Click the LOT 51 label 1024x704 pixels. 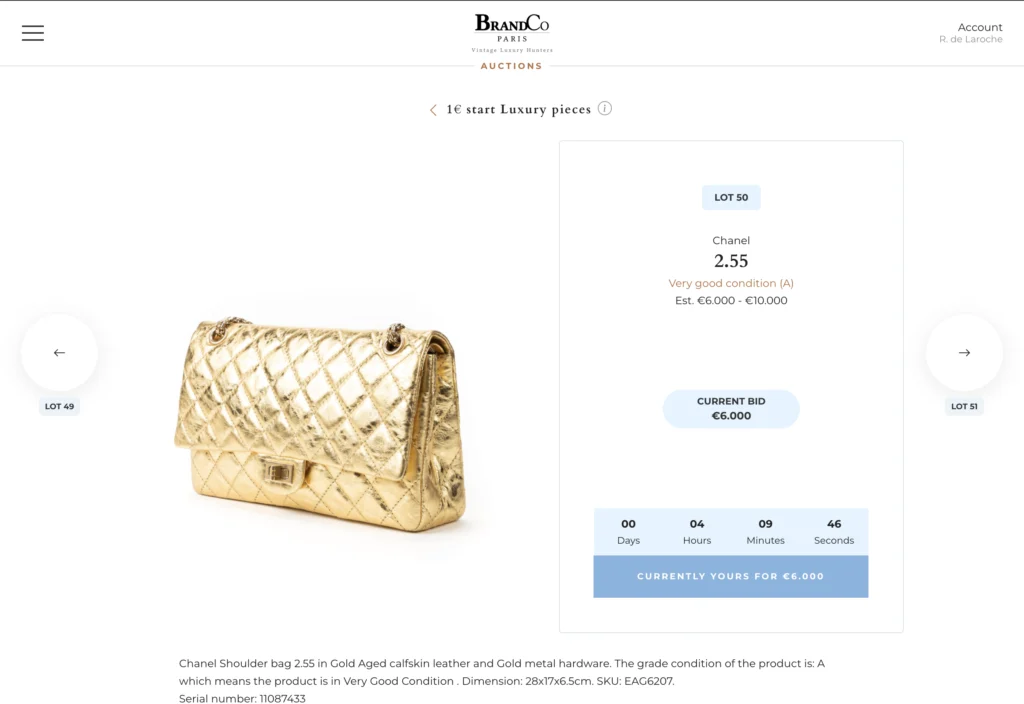coord(964,407)
